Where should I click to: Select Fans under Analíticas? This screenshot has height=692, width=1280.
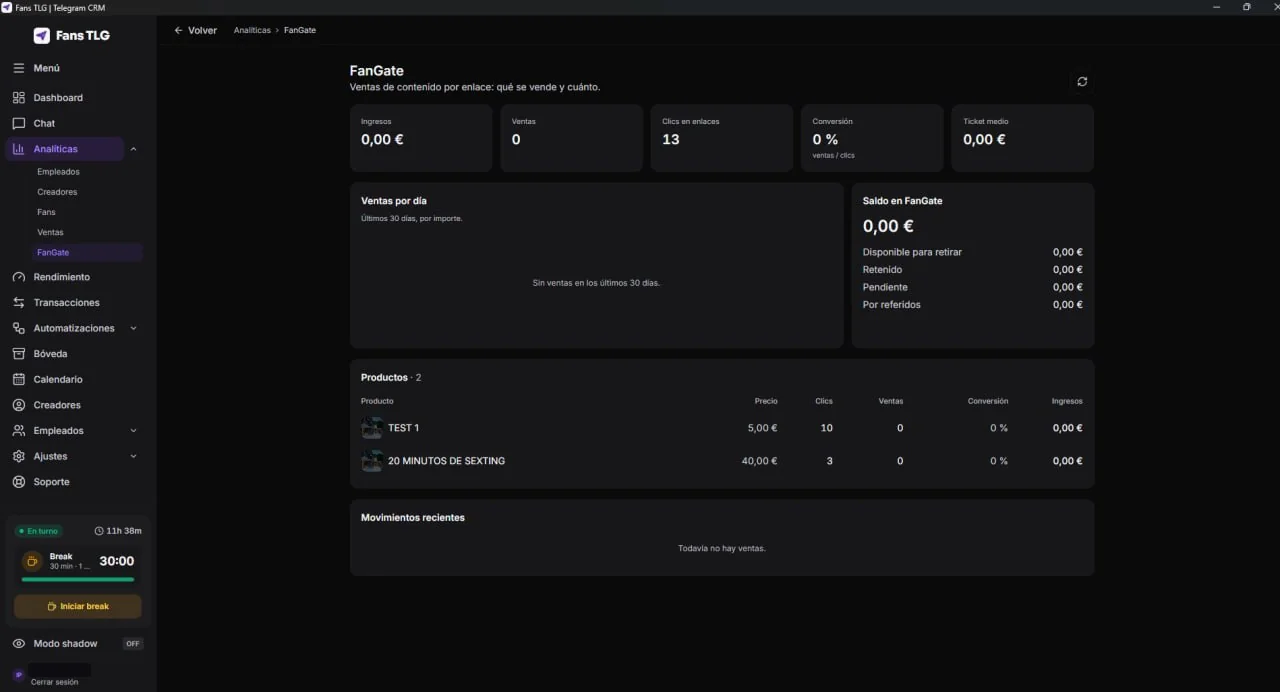pos(46,212)
